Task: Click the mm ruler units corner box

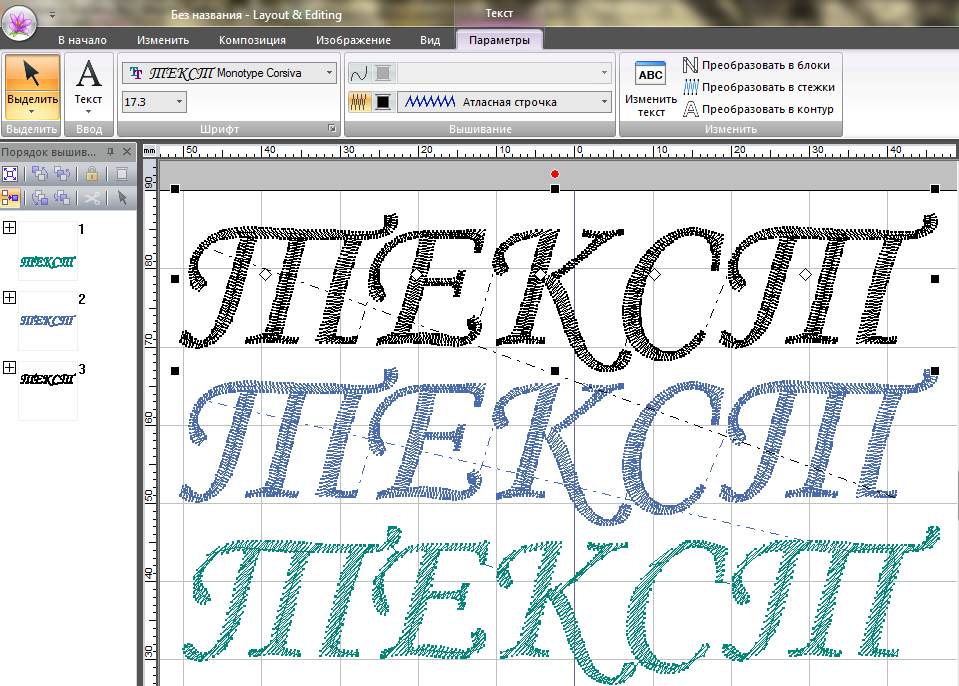Action: pyautogui.click(x=150, y=150)
